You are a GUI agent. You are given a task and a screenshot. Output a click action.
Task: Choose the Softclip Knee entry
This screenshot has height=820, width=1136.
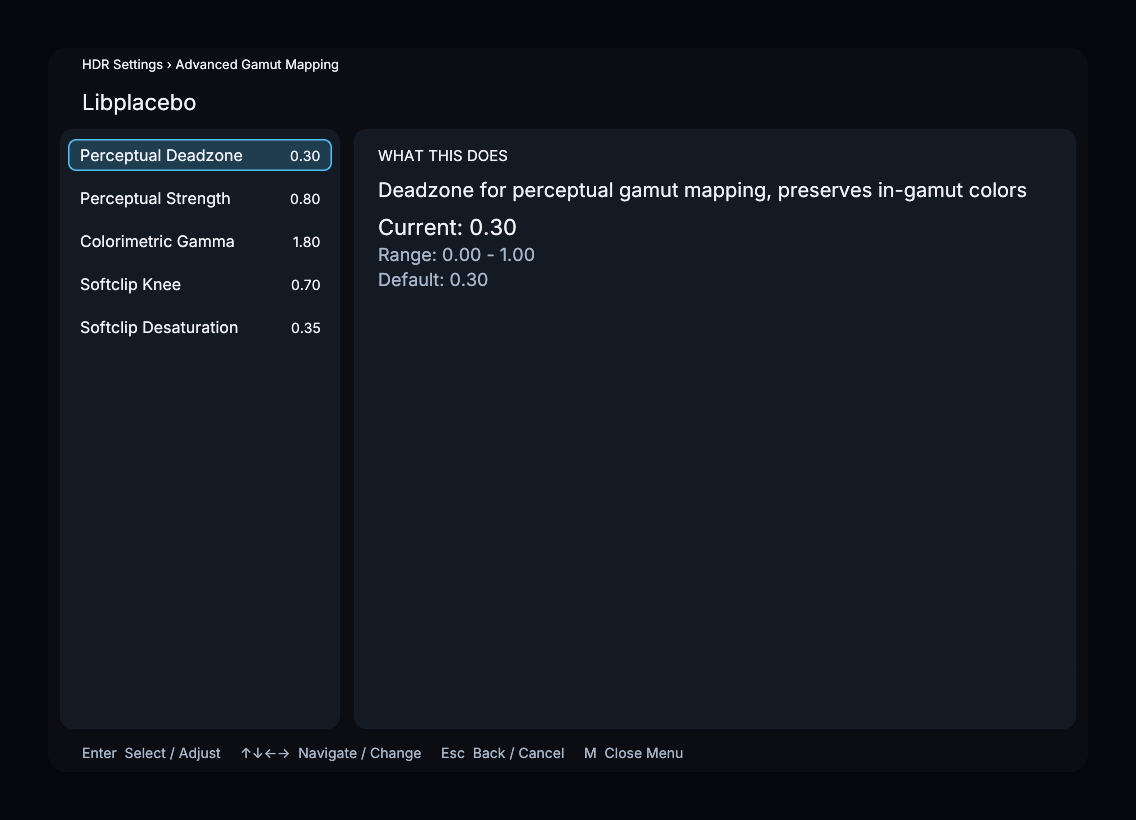(200, 285)
